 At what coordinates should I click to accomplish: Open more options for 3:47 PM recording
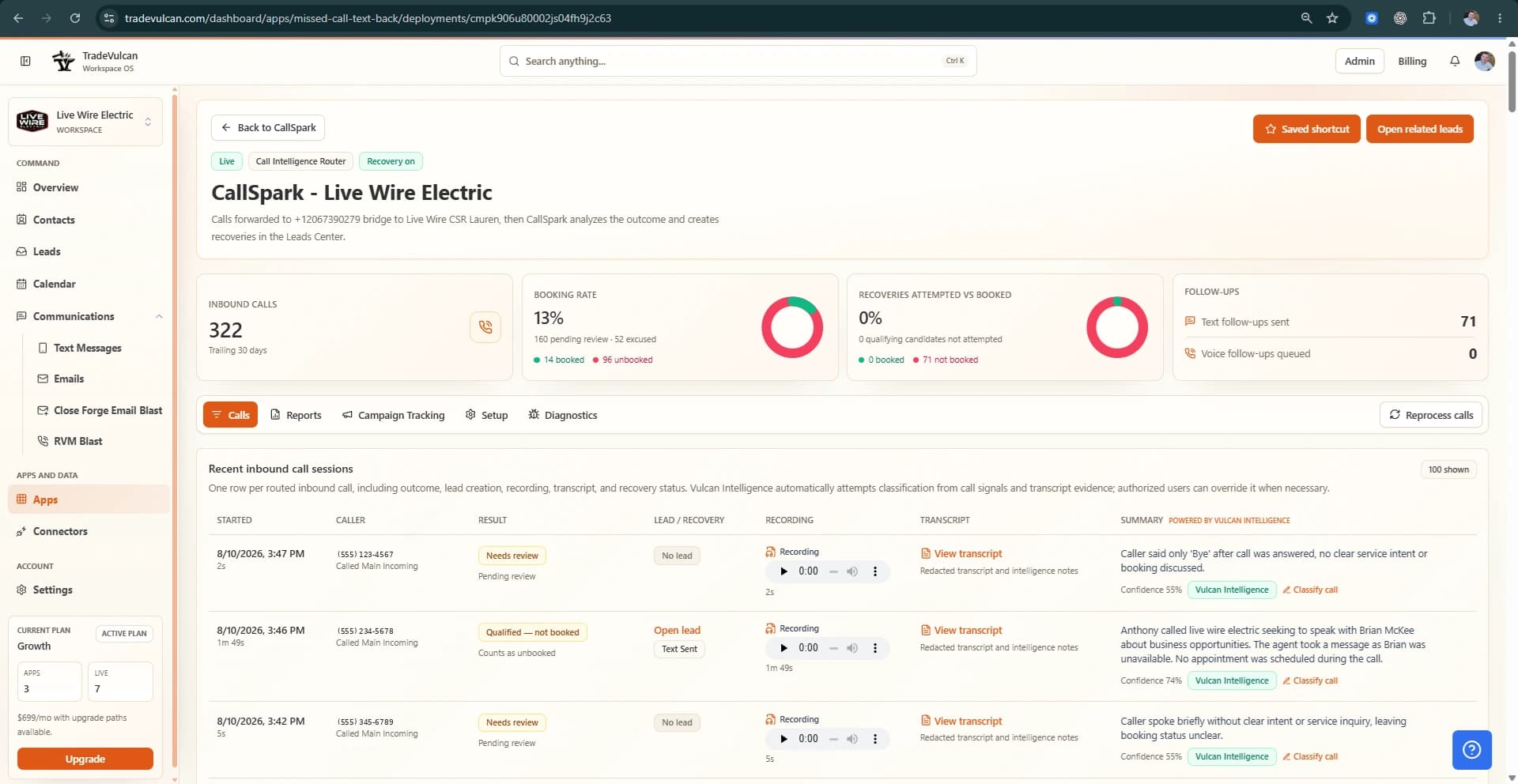coord(874,571)
